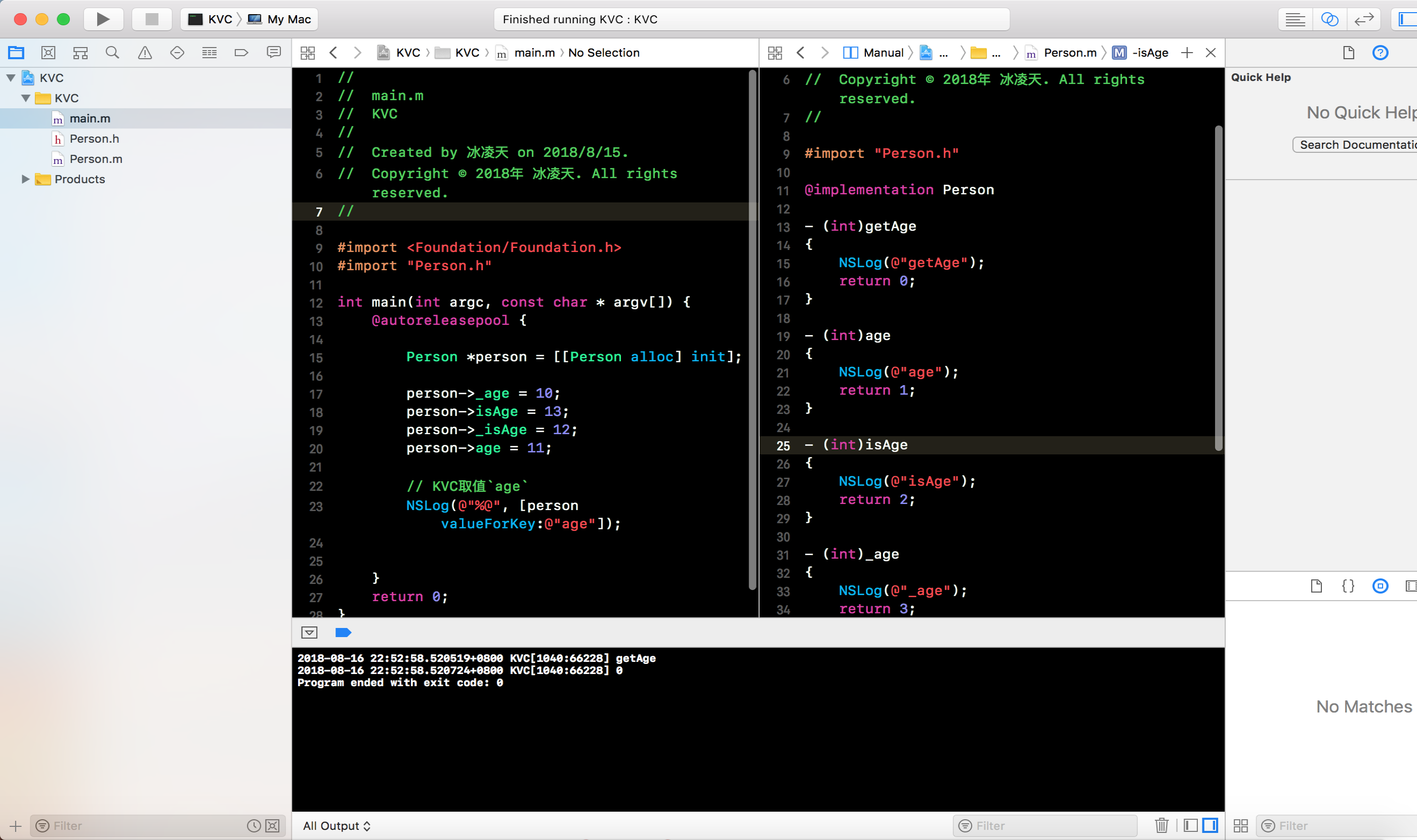Toggle the breakpoints activation flag
Image resolution: width=1417 pixels, height=840 pixels.
(x=343, y=632)
